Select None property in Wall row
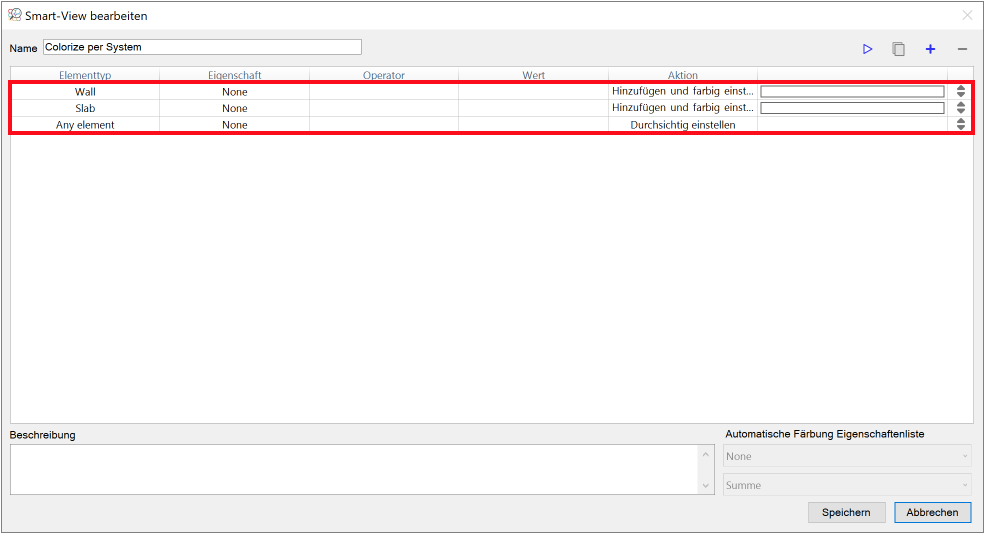 235,92
